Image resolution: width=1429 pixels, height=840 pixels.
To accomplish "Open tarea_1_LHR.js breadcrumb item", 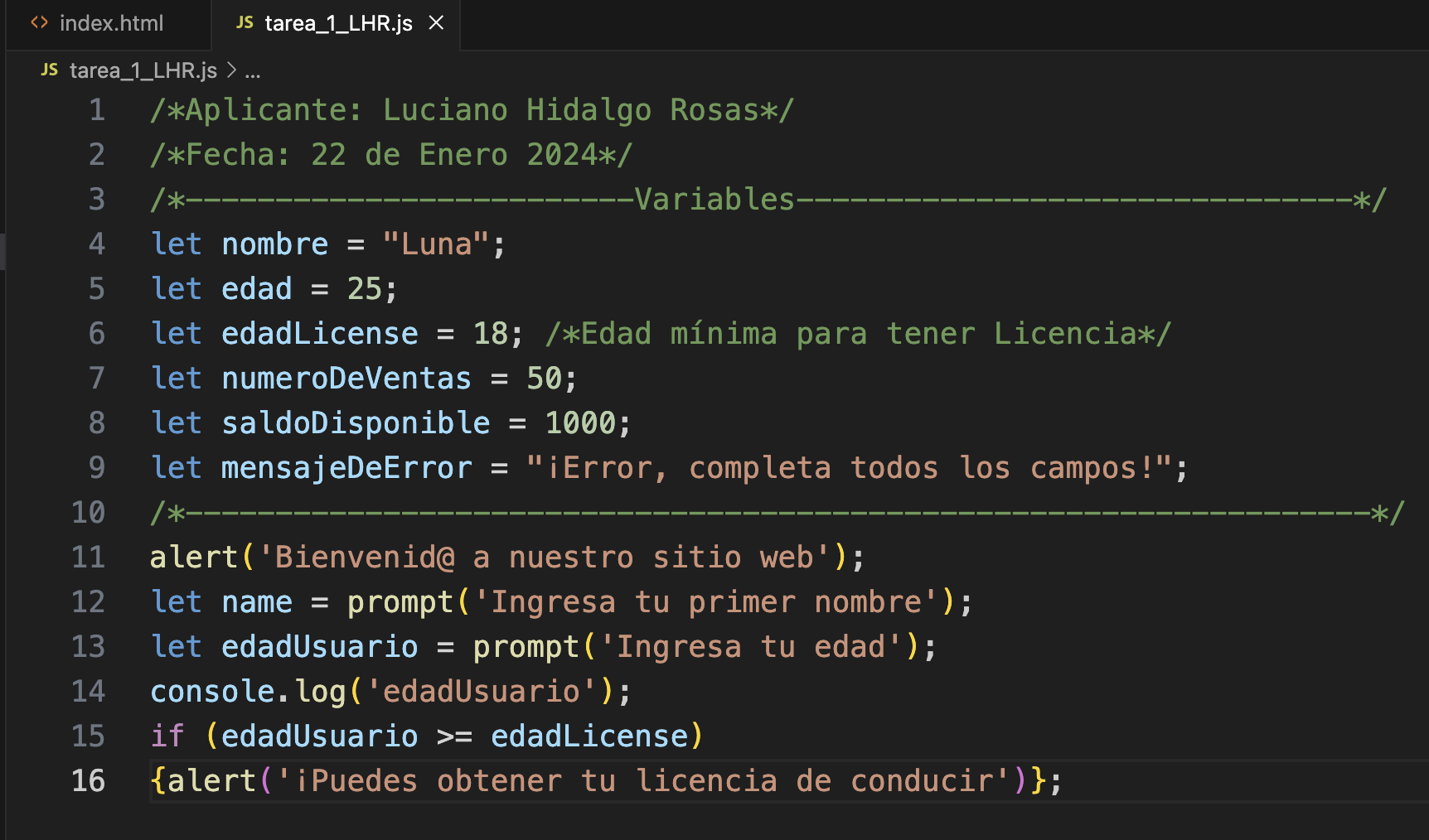I will coord(143,70).
